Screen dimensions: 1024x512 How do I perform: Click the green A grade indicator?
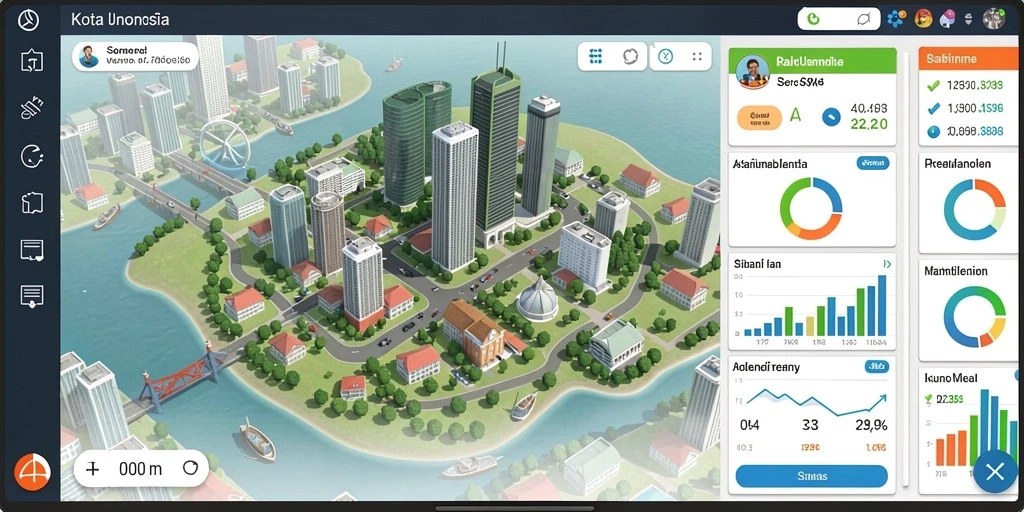click(795, 116)
